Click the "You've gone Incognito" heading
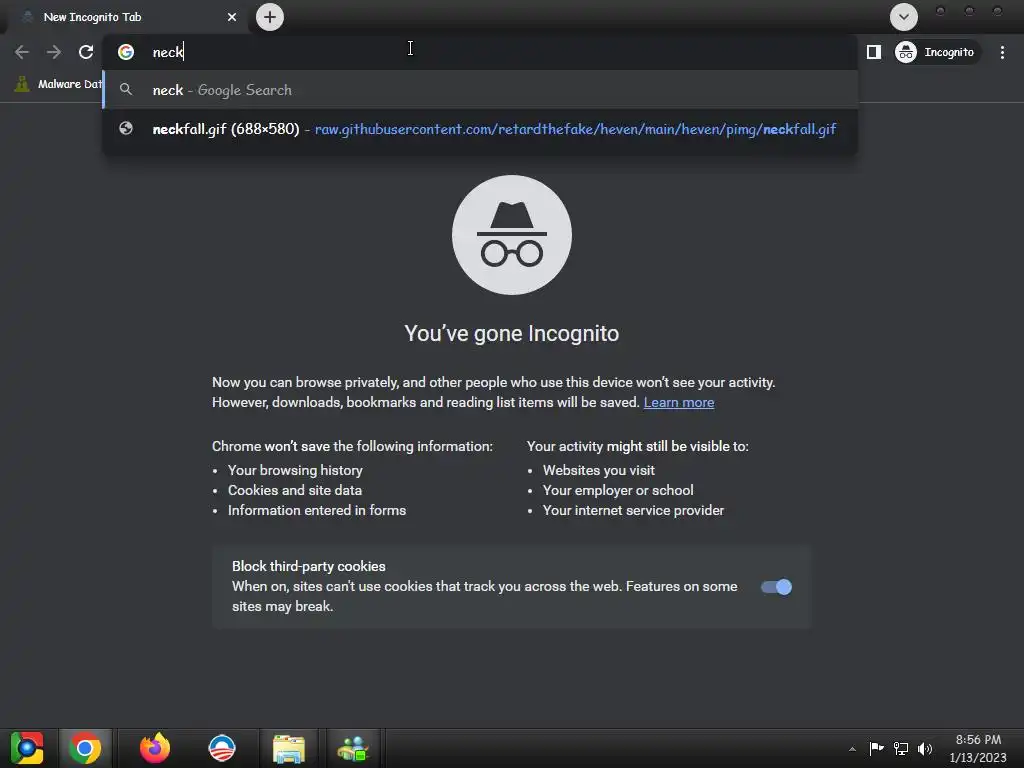The image size is (1024, 768). tap(511, 334)
